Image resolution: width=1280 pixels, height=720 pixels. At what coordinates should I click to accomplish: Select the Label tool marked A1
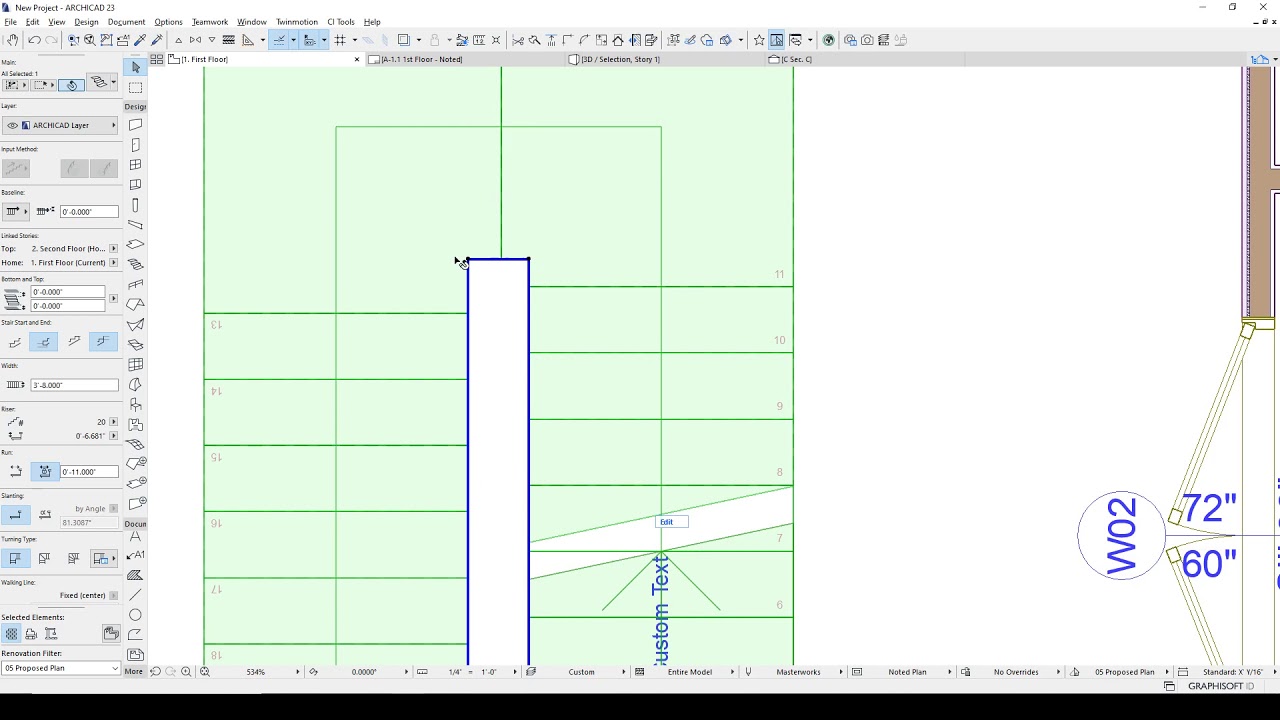pos(136,555)
